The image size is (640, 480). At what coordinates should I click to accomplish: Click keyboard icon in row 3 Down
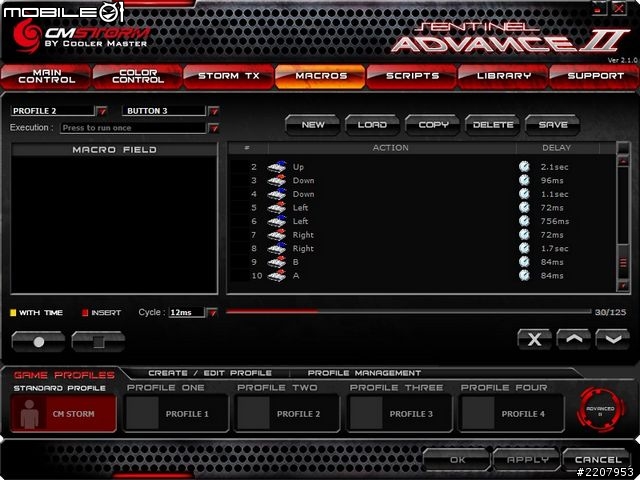click(x=277, y=180)
